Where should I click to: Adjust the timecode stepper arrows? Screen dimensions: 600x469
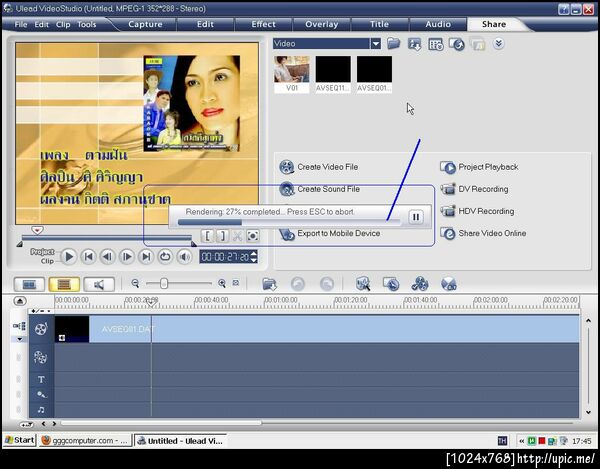click(253, 257)
